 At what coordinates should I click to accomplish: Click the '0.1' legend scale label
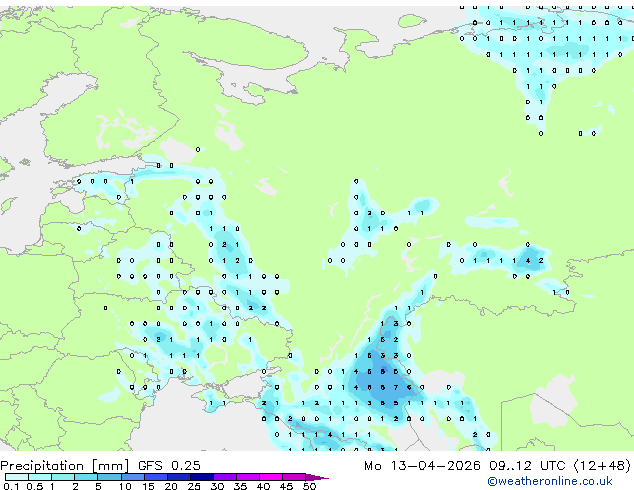11,486
